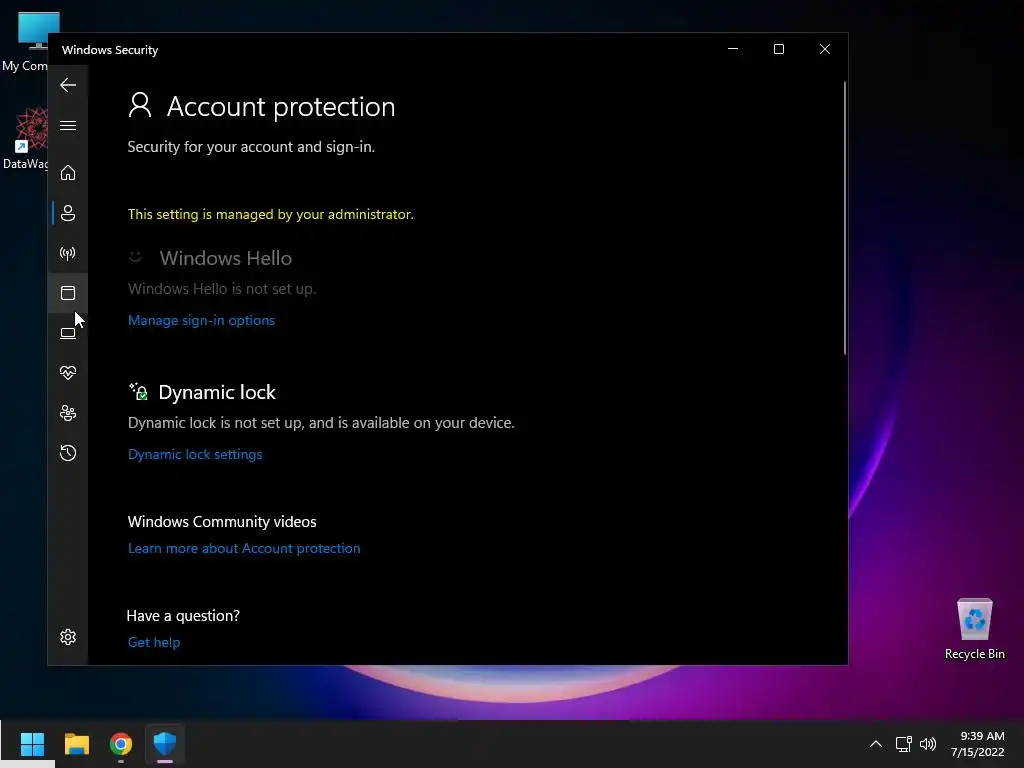Open Settings gear in Windows Security
Image resolution: width=1024 pixels, height=768 pixels.
pos(68,637)
